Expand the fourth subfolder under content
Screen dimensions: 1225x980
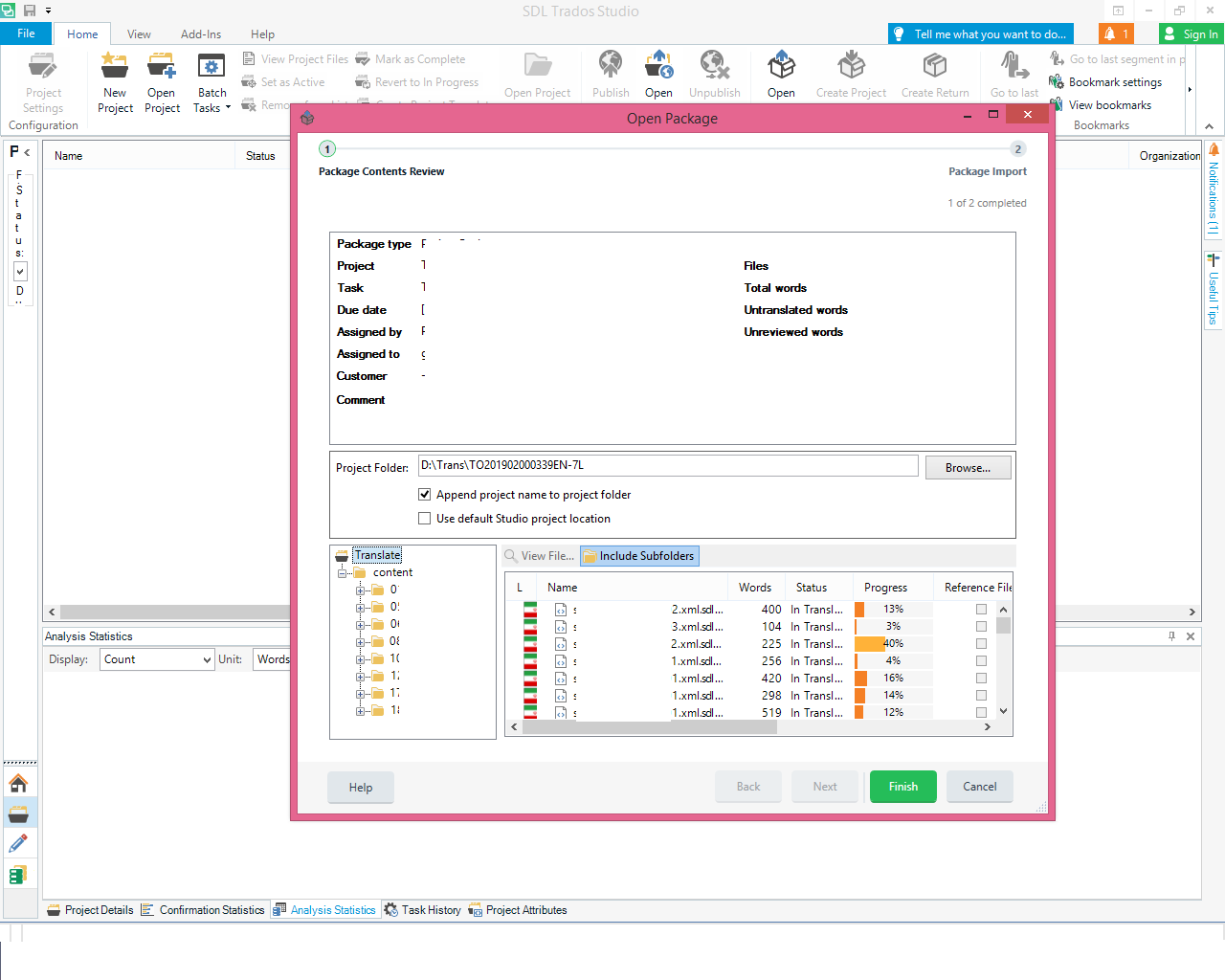coord(361,642)
